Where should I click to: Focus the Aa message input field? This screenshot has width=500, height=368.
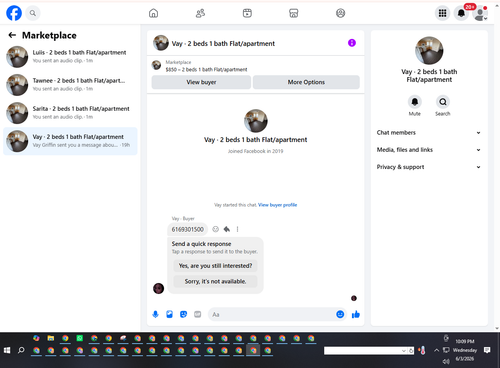[x=272, y=314]
